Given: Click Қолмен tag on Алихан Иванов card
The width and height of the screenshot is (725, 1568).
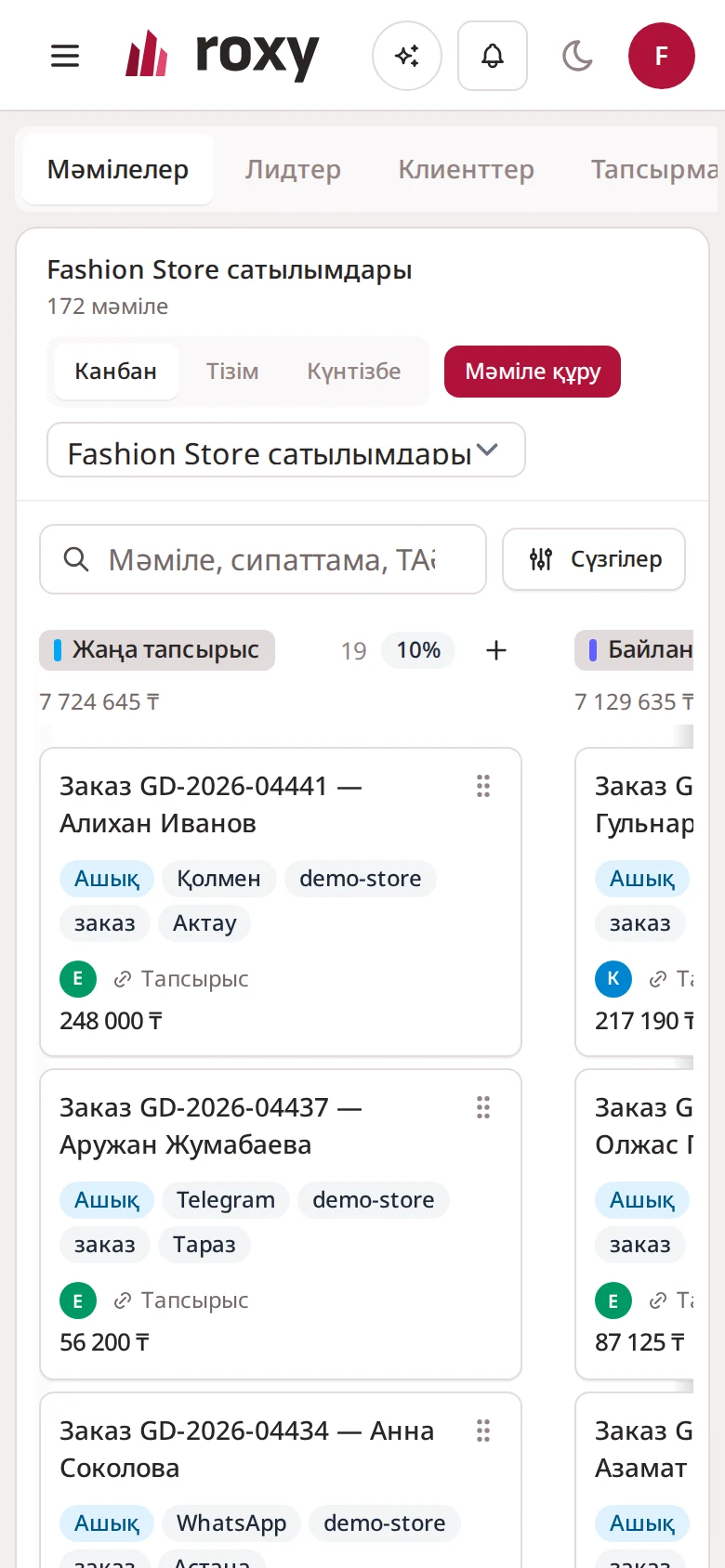Looking at the screenshot, I should (x=218, y=879).
